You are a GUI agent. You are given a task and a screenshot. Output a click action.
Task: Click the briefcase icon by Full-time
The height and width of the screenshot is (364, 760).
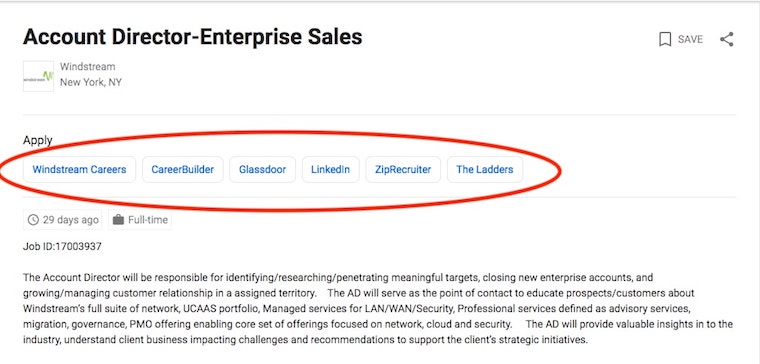click(118, 220)
